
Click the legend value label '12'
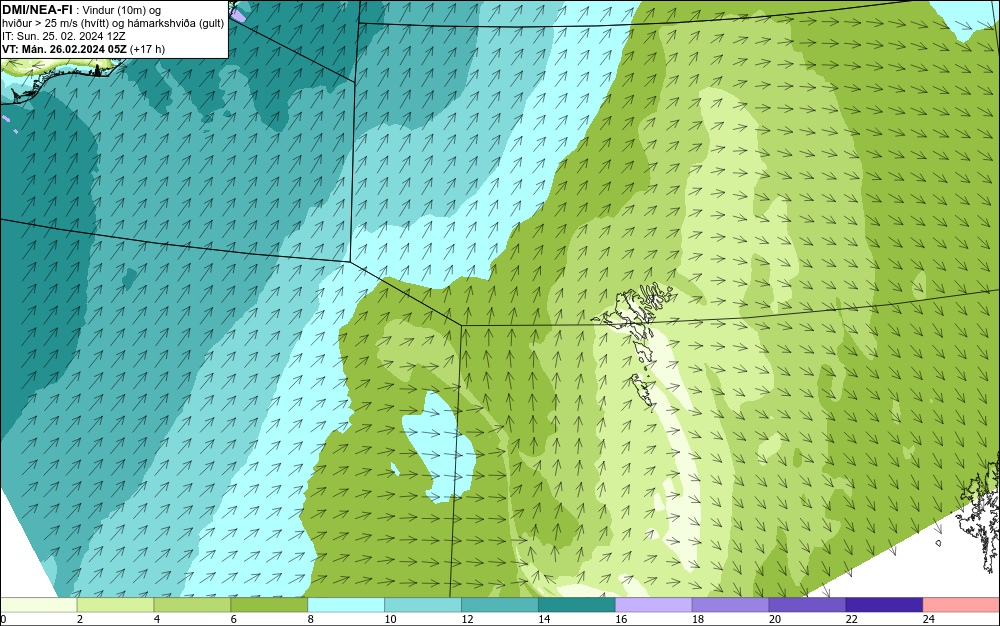tap(467, 619)
